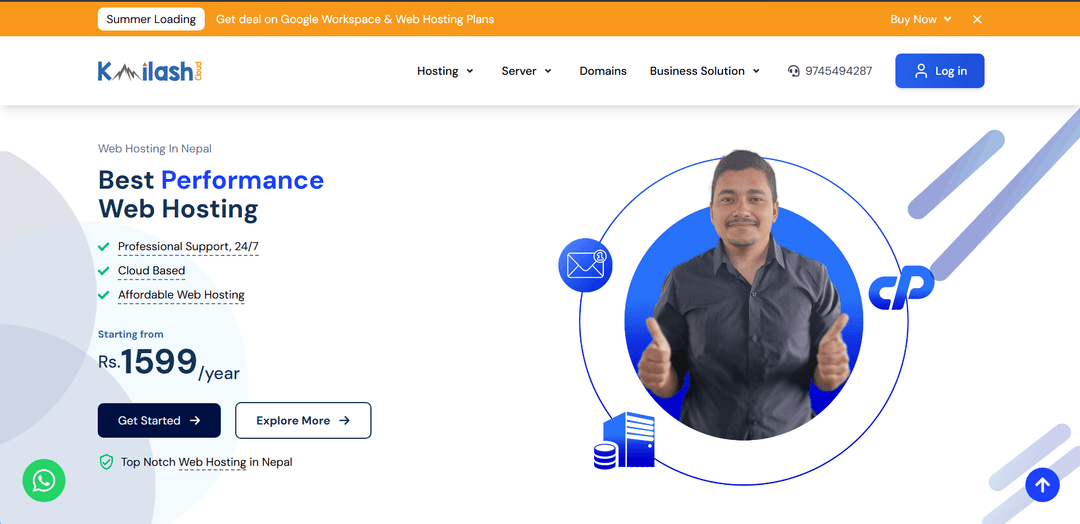Open the Web Hosting underlined link
Viewport: 1080px width, 524px height.
click(x=212, y=462)
